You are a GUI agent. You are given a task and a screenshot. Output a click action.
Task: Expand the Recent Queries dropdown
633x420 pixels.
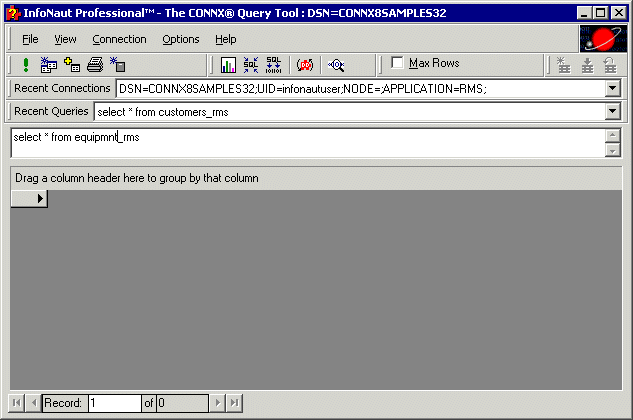[x=612, y=111]
